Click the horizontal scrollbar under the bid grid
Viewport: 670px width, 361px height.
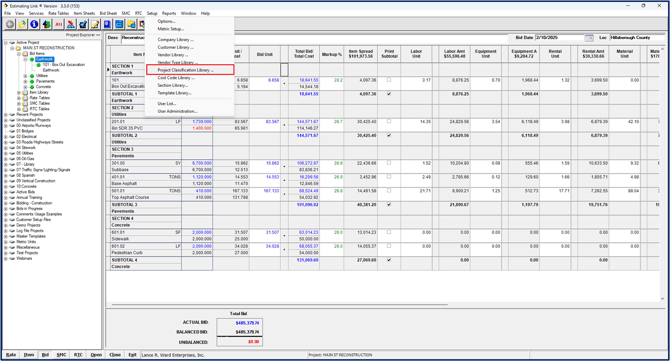[280, 305]
